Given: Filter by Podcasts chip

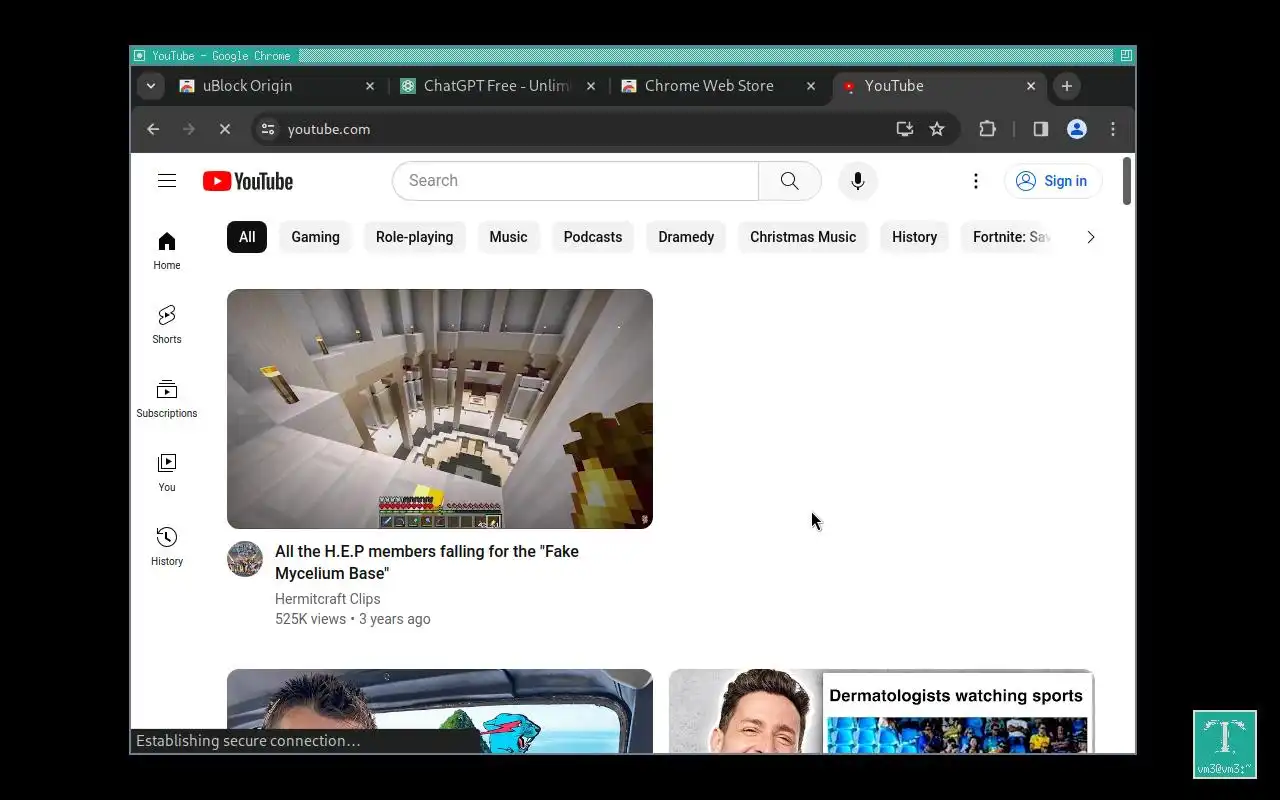Looking at the screenshot, I should click(593, 237).
